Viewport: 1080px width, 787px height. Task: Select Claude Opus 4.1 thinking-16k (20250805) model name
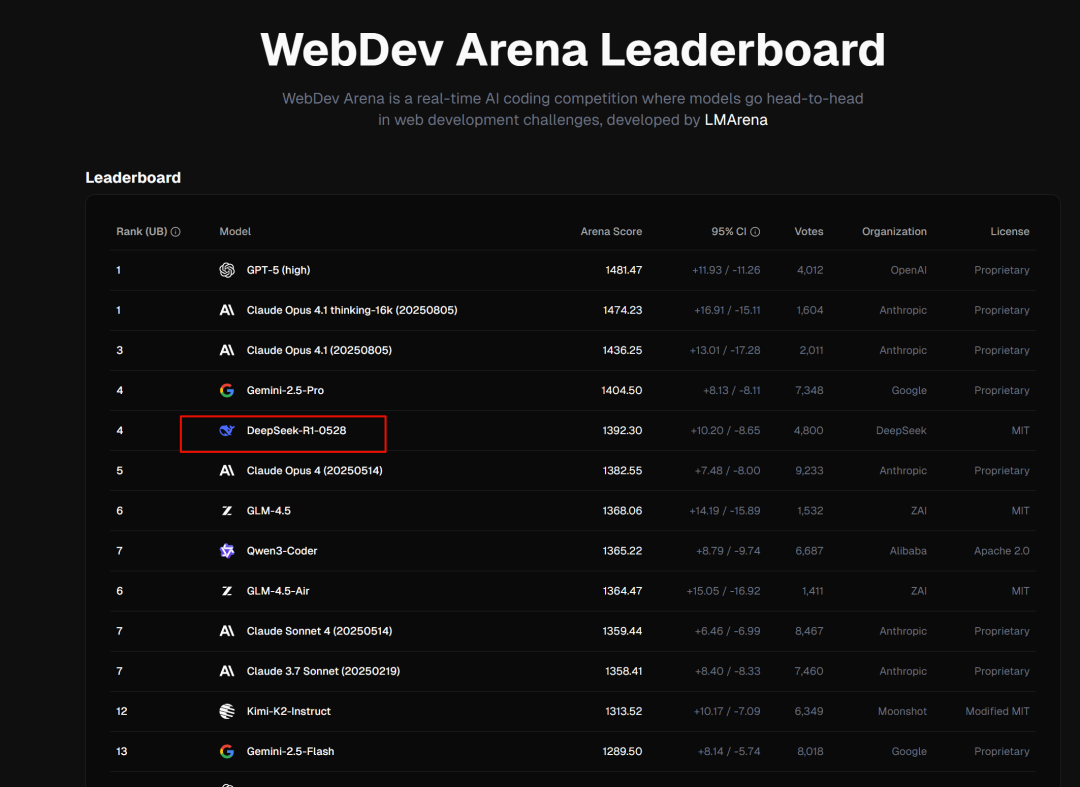[352, 310]
